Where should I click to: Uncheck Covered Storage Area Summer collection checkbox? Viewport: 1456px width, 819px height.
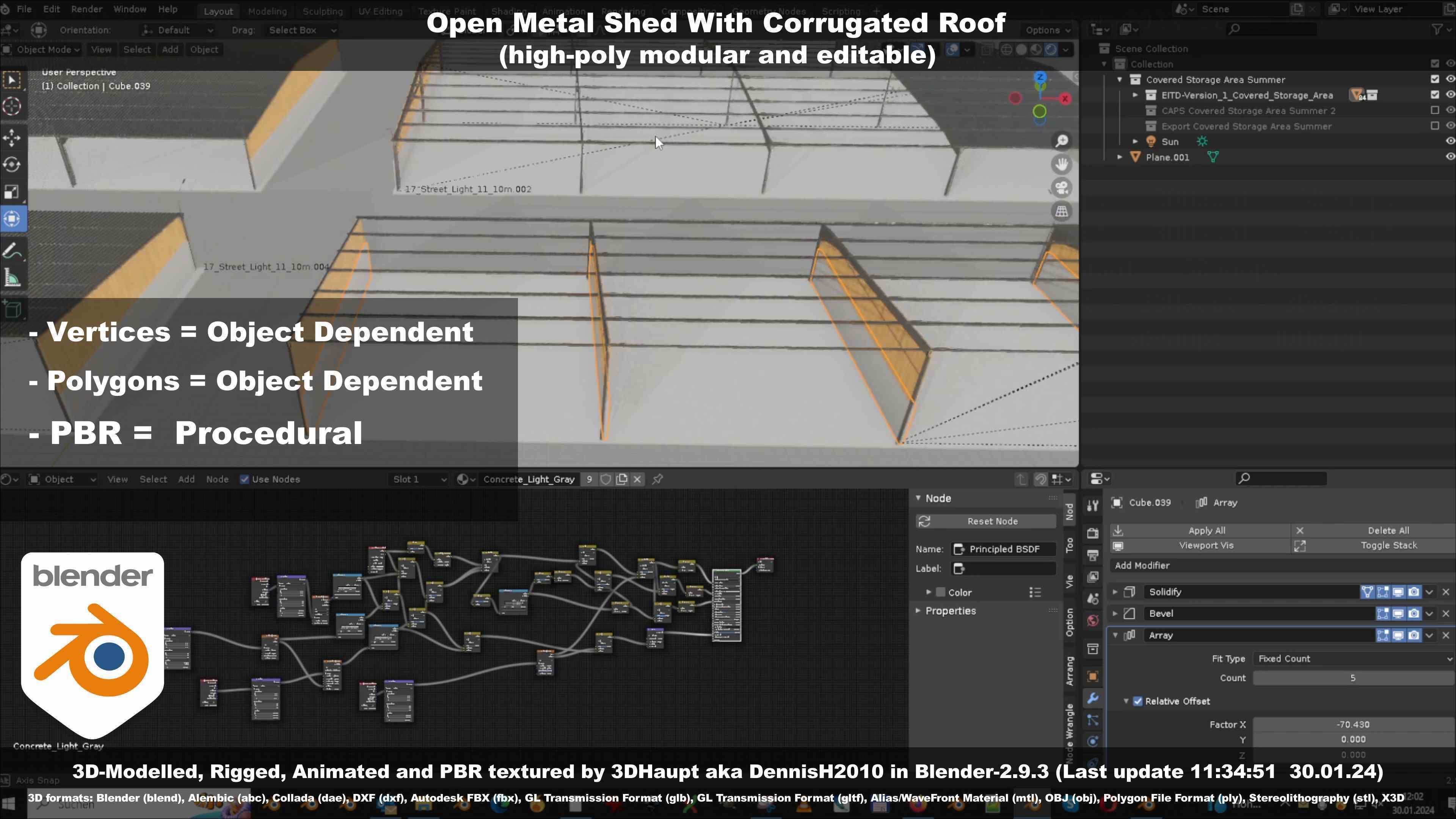[x=1434, y=79]
